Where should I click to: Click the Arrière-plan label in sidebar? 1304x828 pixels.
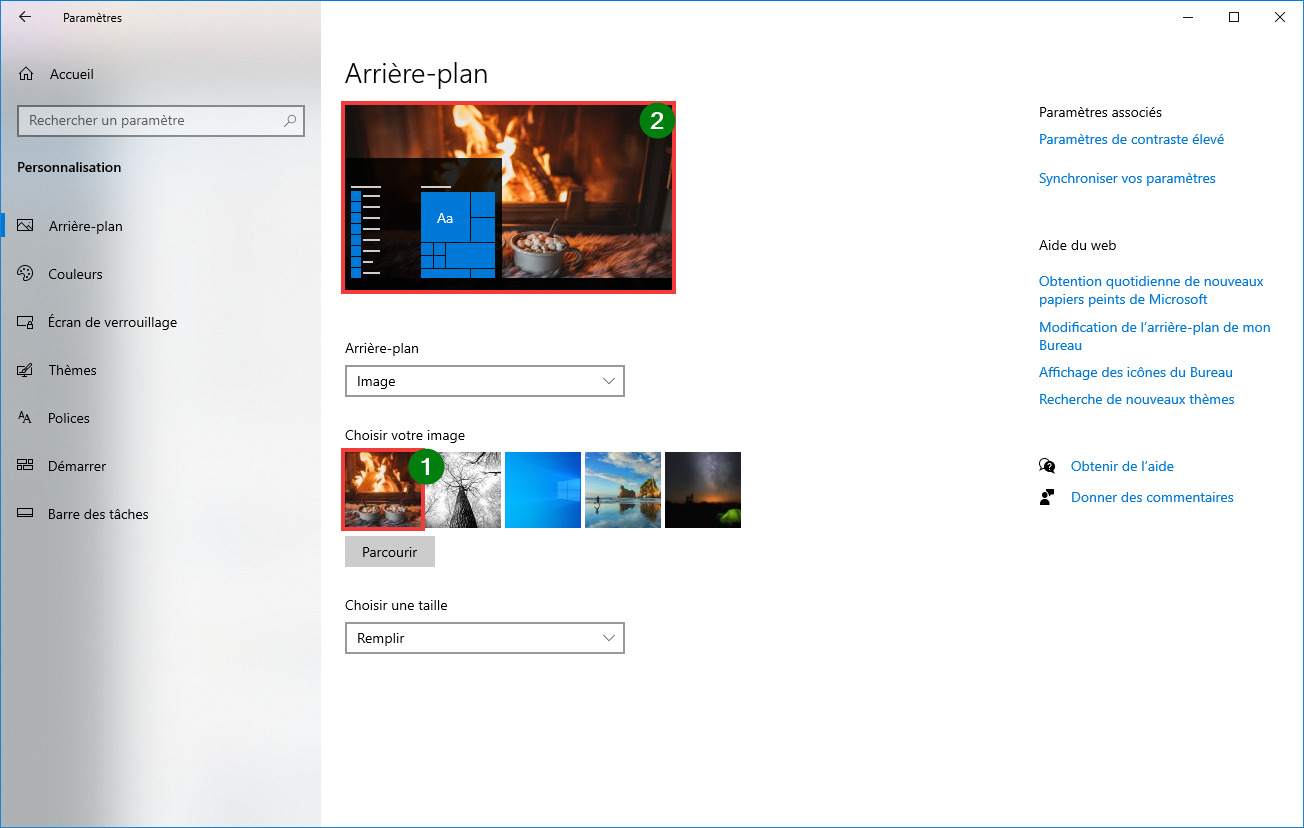click(x=86, y=226)
